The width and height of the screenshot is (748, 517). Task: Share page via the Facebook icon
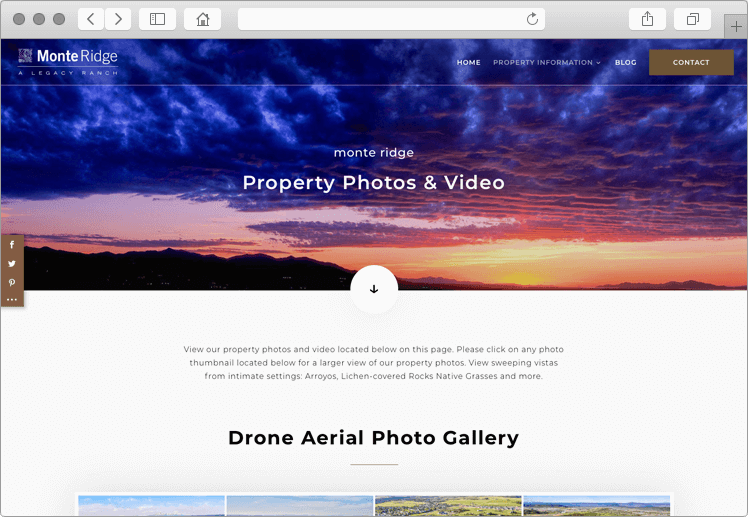12,245
